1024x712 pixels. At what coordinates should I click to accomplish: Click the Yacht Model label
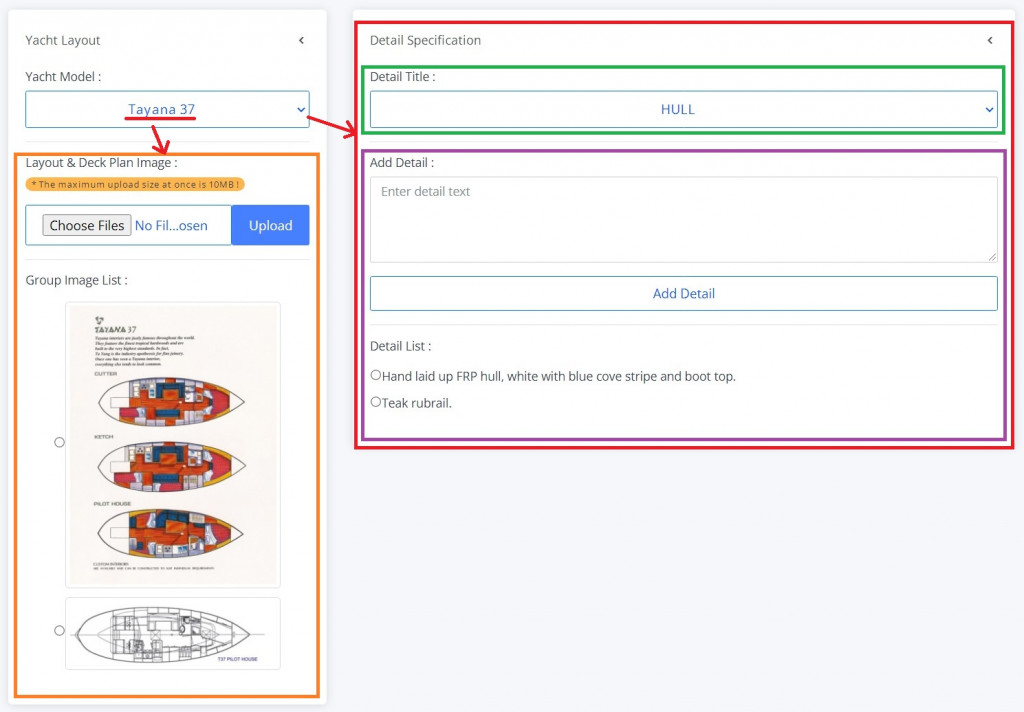[63, 76]
